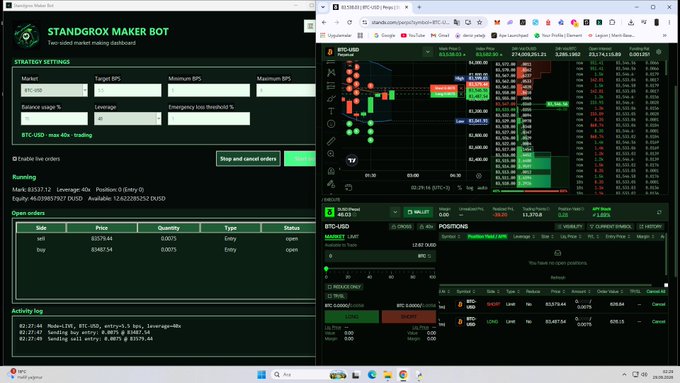Open a new Chrome tab
Image resolution: width=680 pixels, height=383 pixels.
pyautogui.click(x=419, y=7)
